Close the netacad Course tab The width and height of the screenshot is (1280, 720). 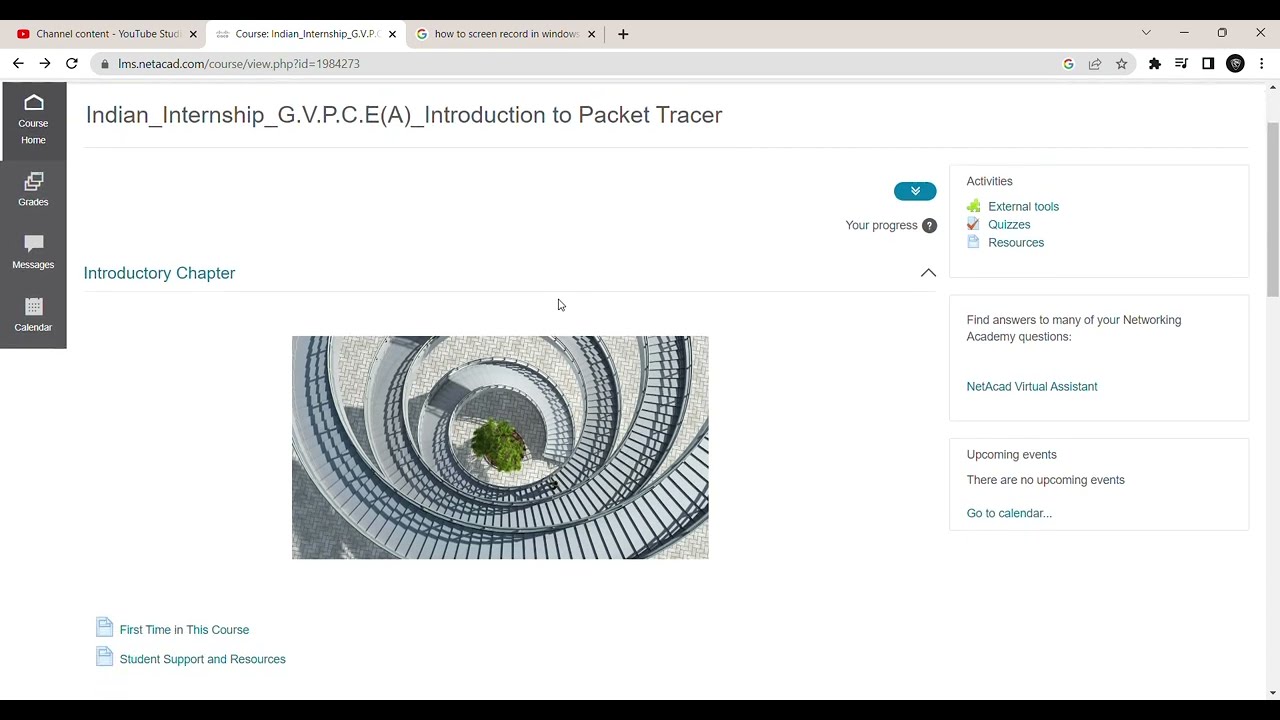pos(392,34)
